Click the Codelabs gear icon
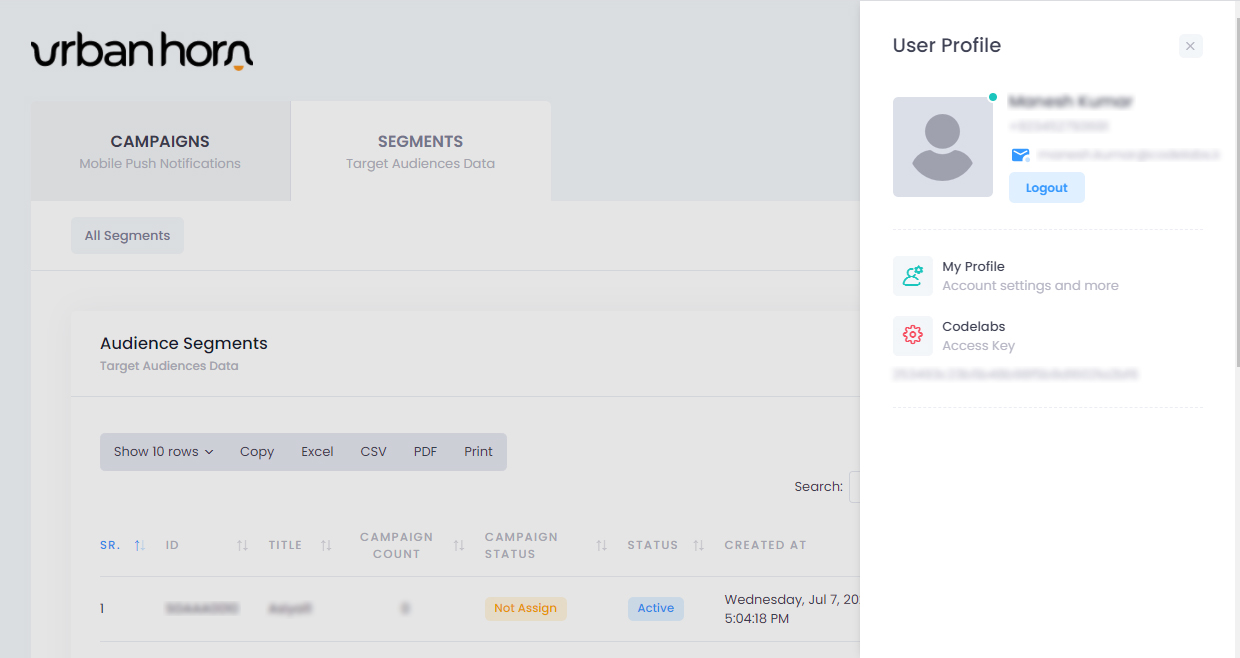This screenshot has height=658, width=1240. (912, 336)
